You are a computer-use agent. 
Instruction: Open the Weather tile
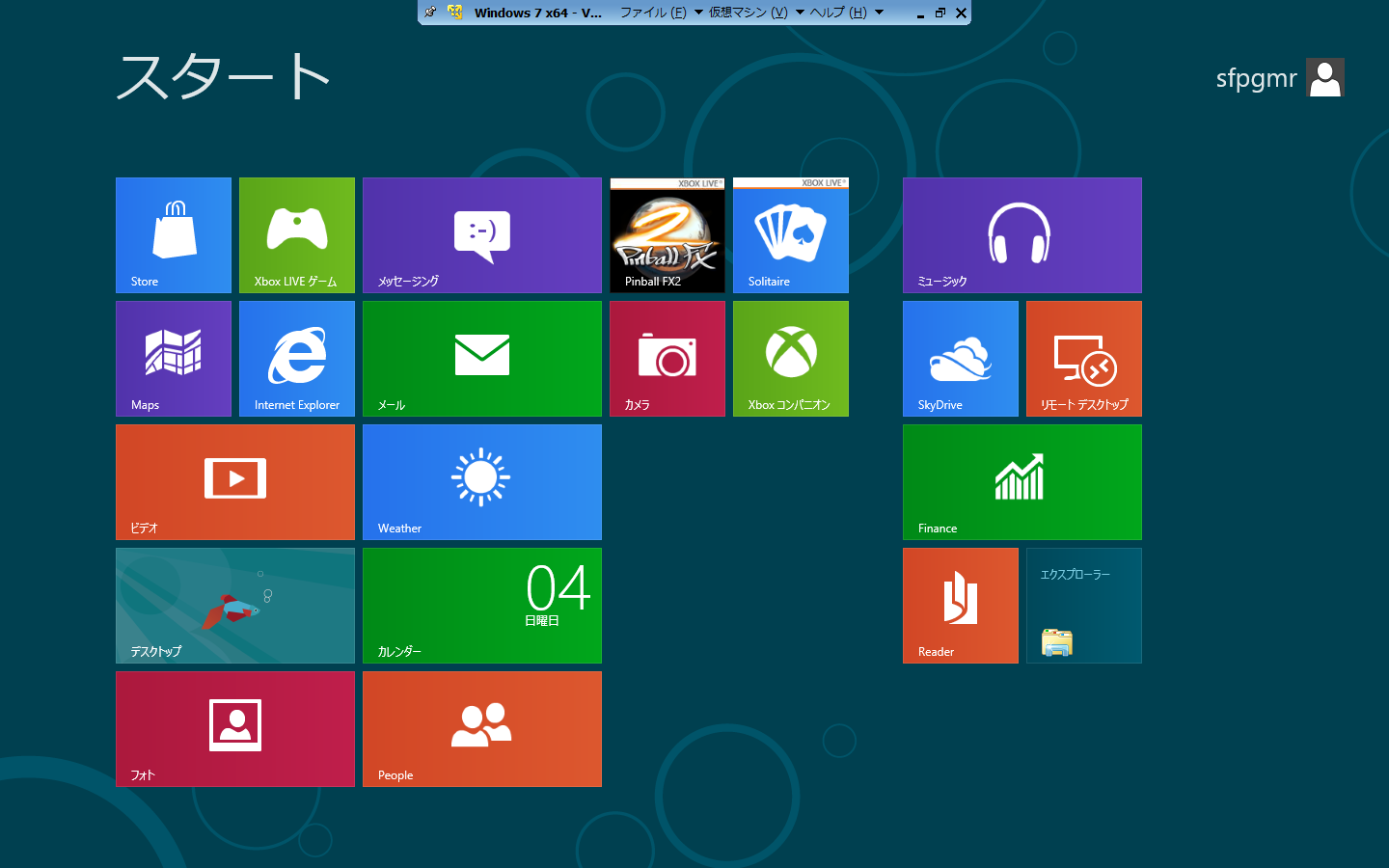(x=482, y=482)
